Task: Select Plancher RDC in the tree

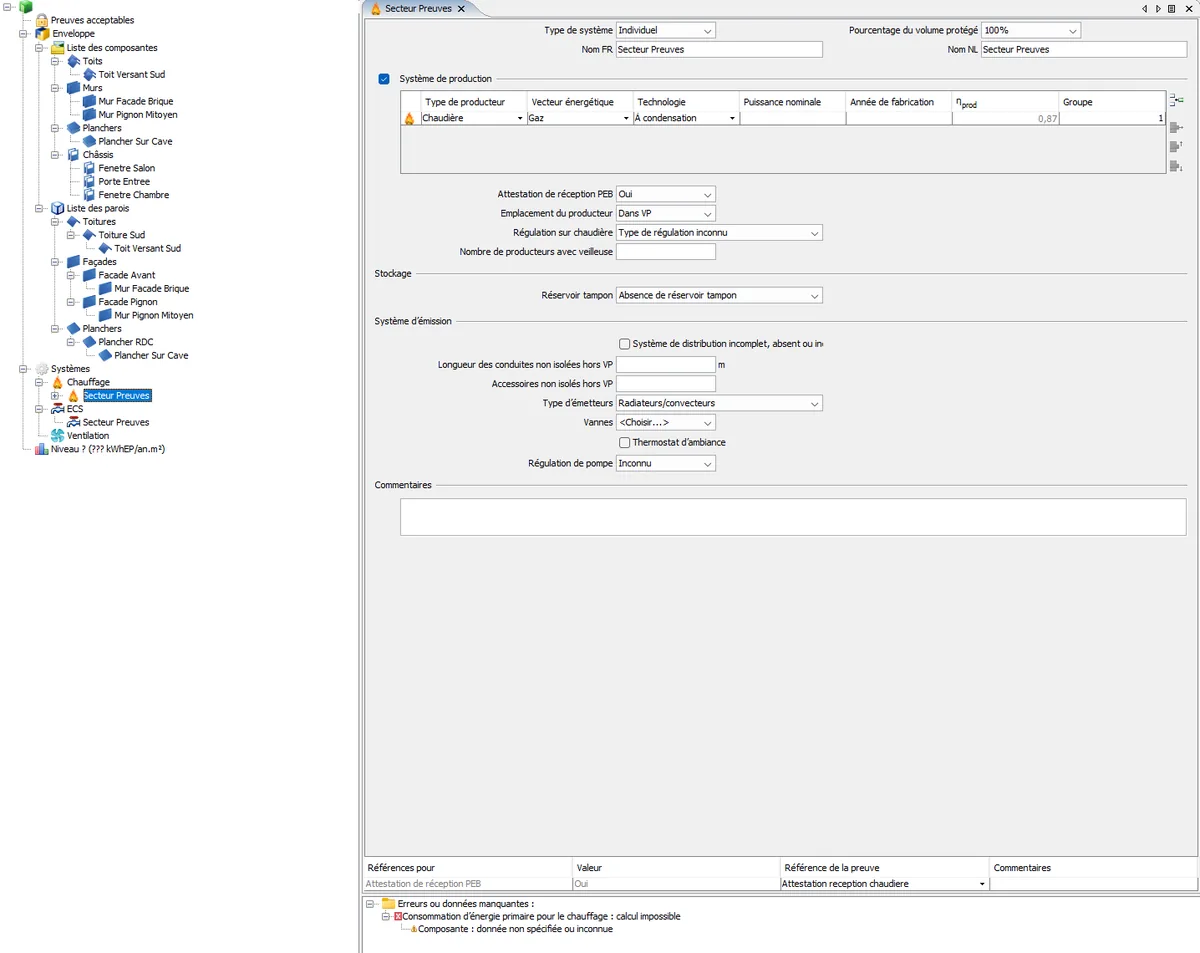Action: point(126,342)
